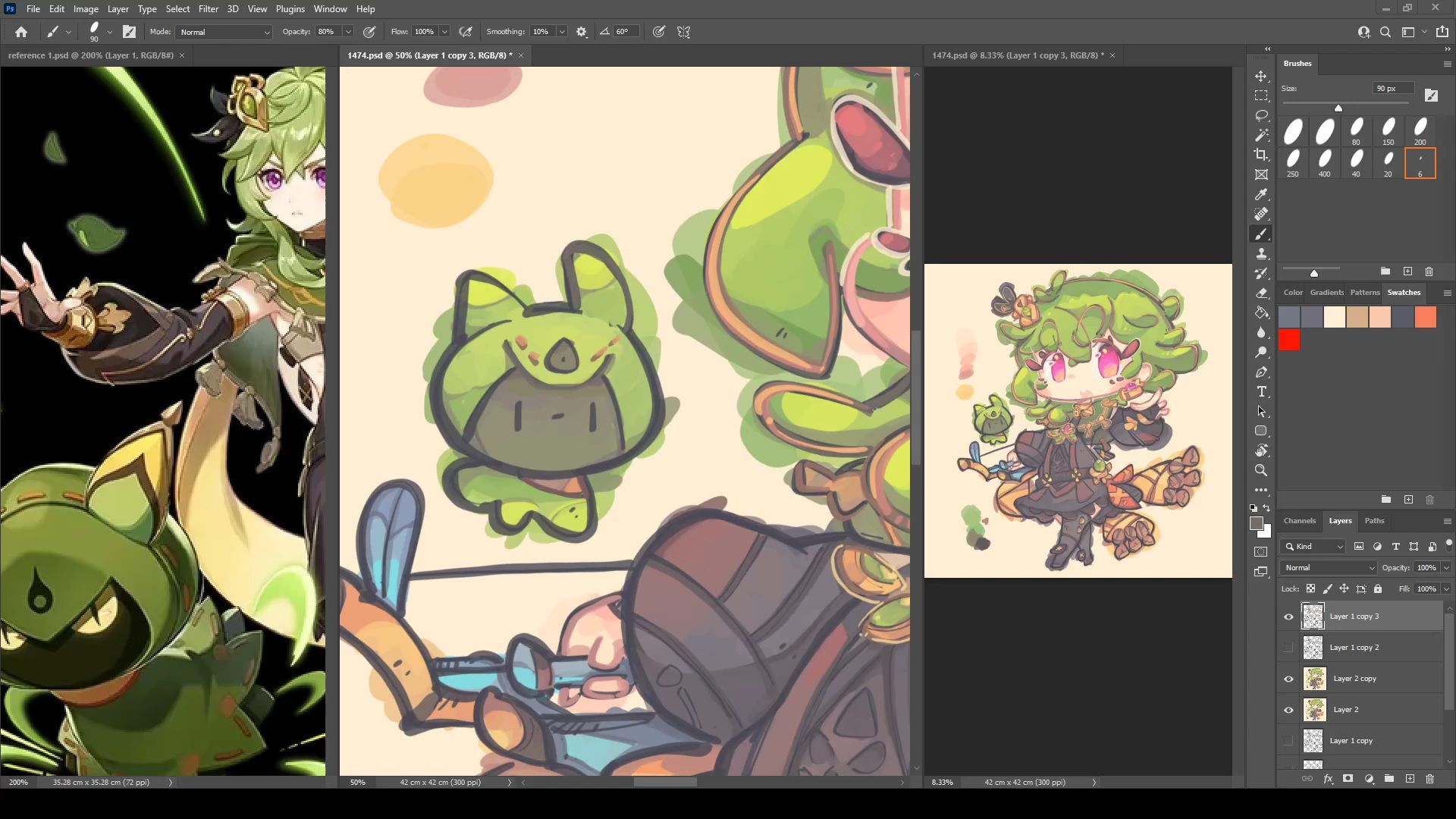This screenshot has width=1456, height=819.
Task: Switch to 1474.psd 8.33% document tab
Action: coord(1018,55)
